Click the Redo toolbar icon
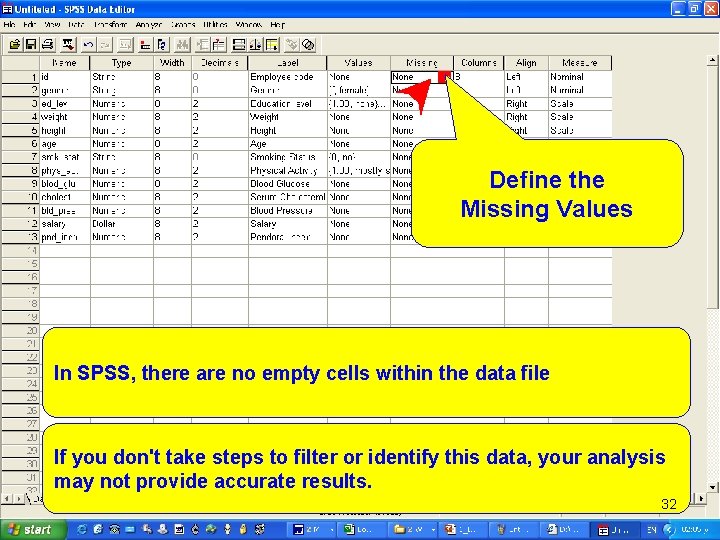Viewport: 720px width, 540px height. coord(105,45)
